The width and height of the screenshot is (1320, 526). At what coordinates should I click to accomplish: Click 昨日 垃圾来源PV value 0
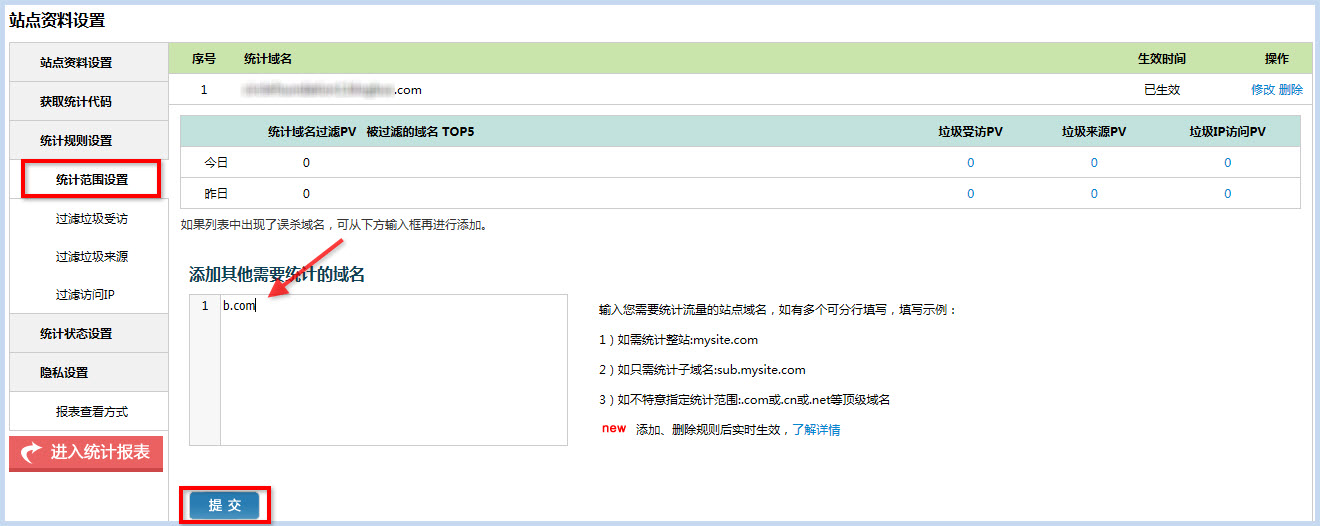tap(1094, 194)
